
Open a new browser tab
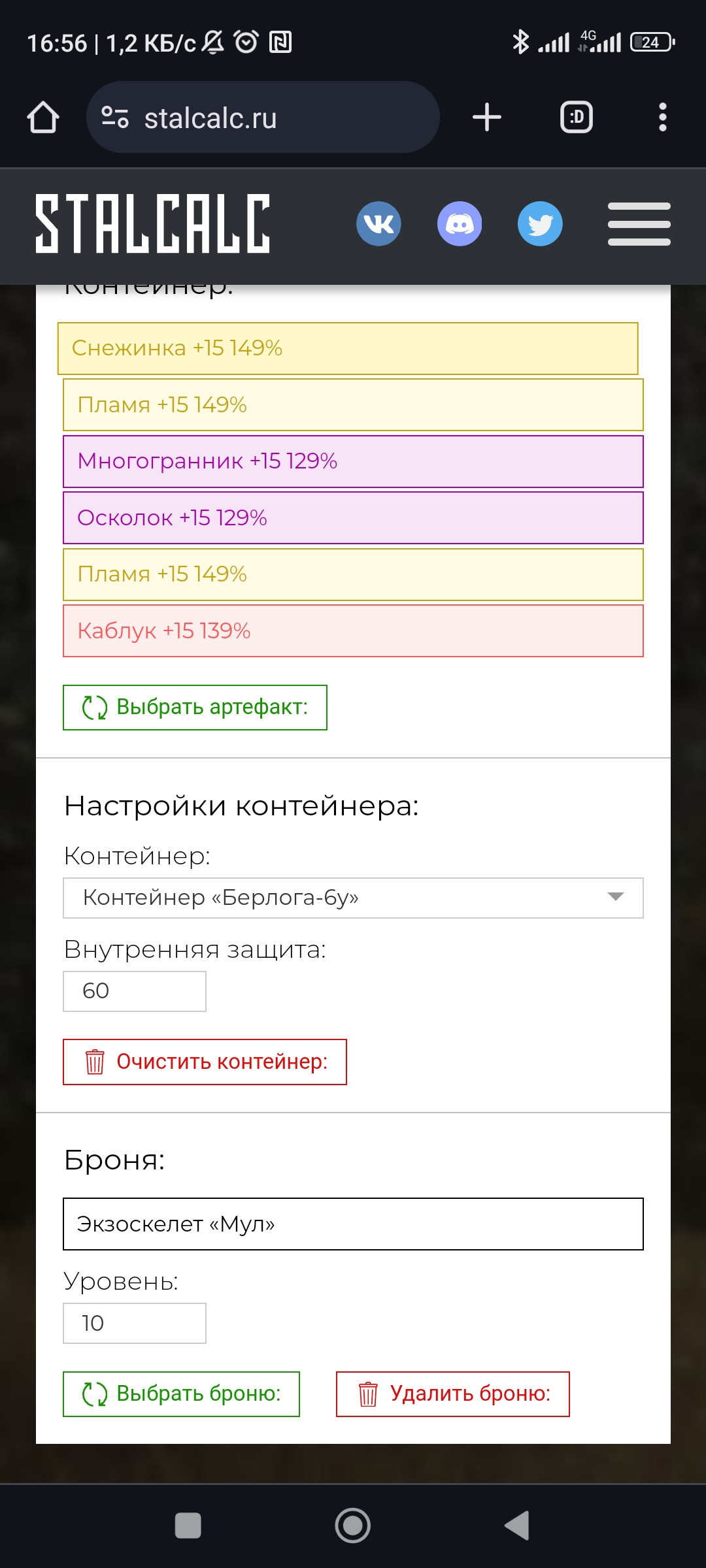click(x=487, y=118)
